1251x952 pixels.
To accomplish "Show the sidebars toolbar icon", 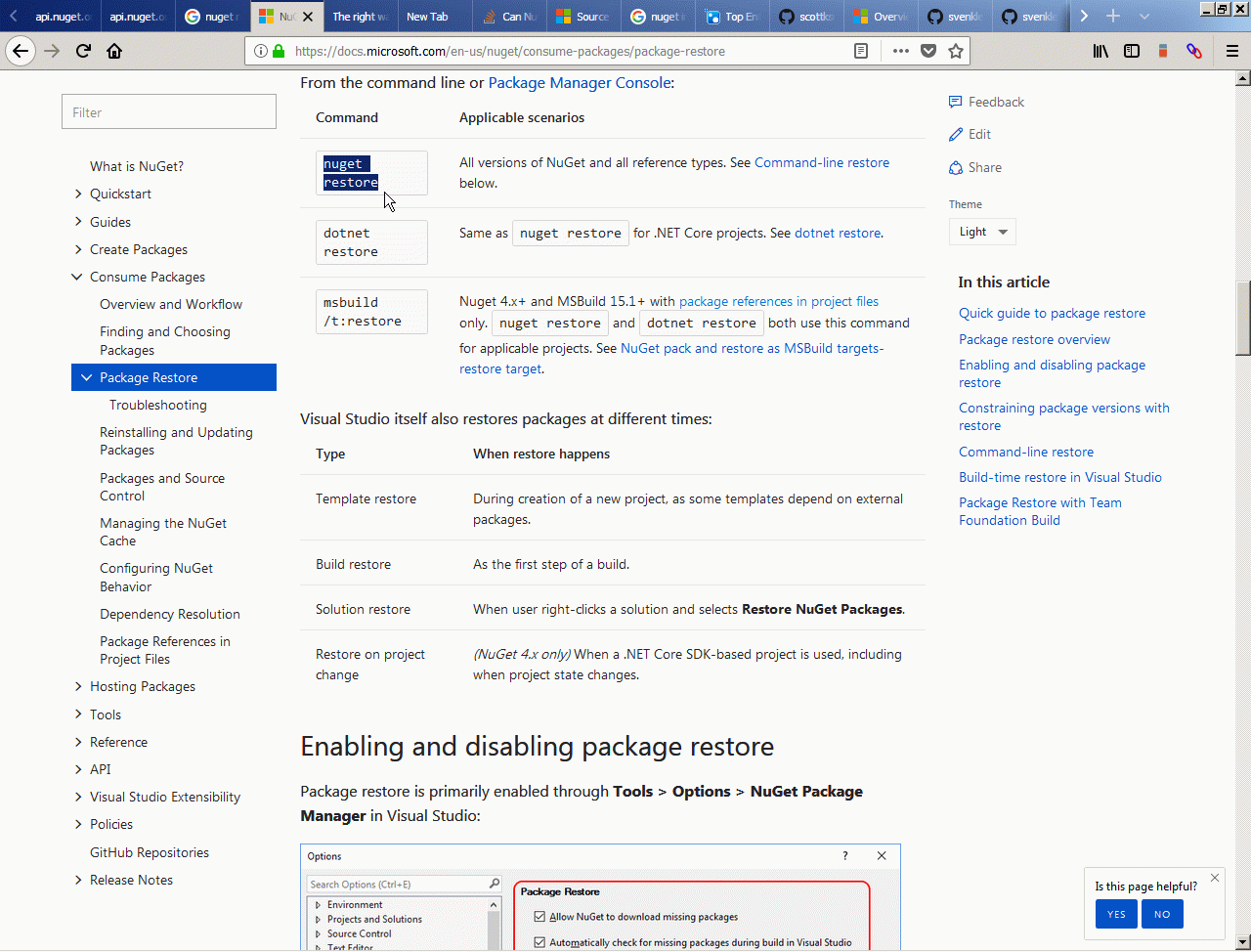I will click(x=1132, y=51).
